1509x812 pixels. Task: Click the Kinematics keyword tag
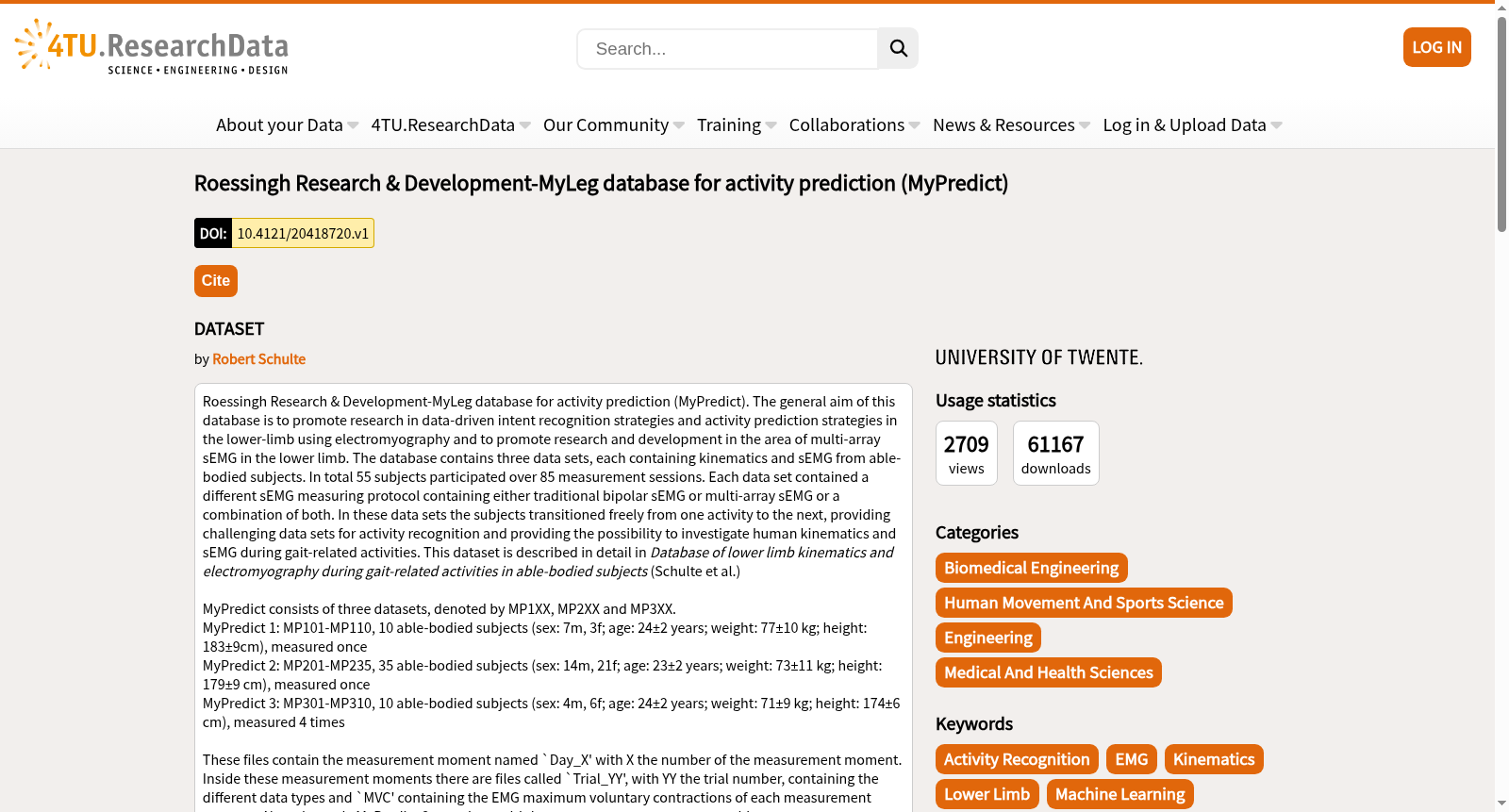coord(1214,759)
